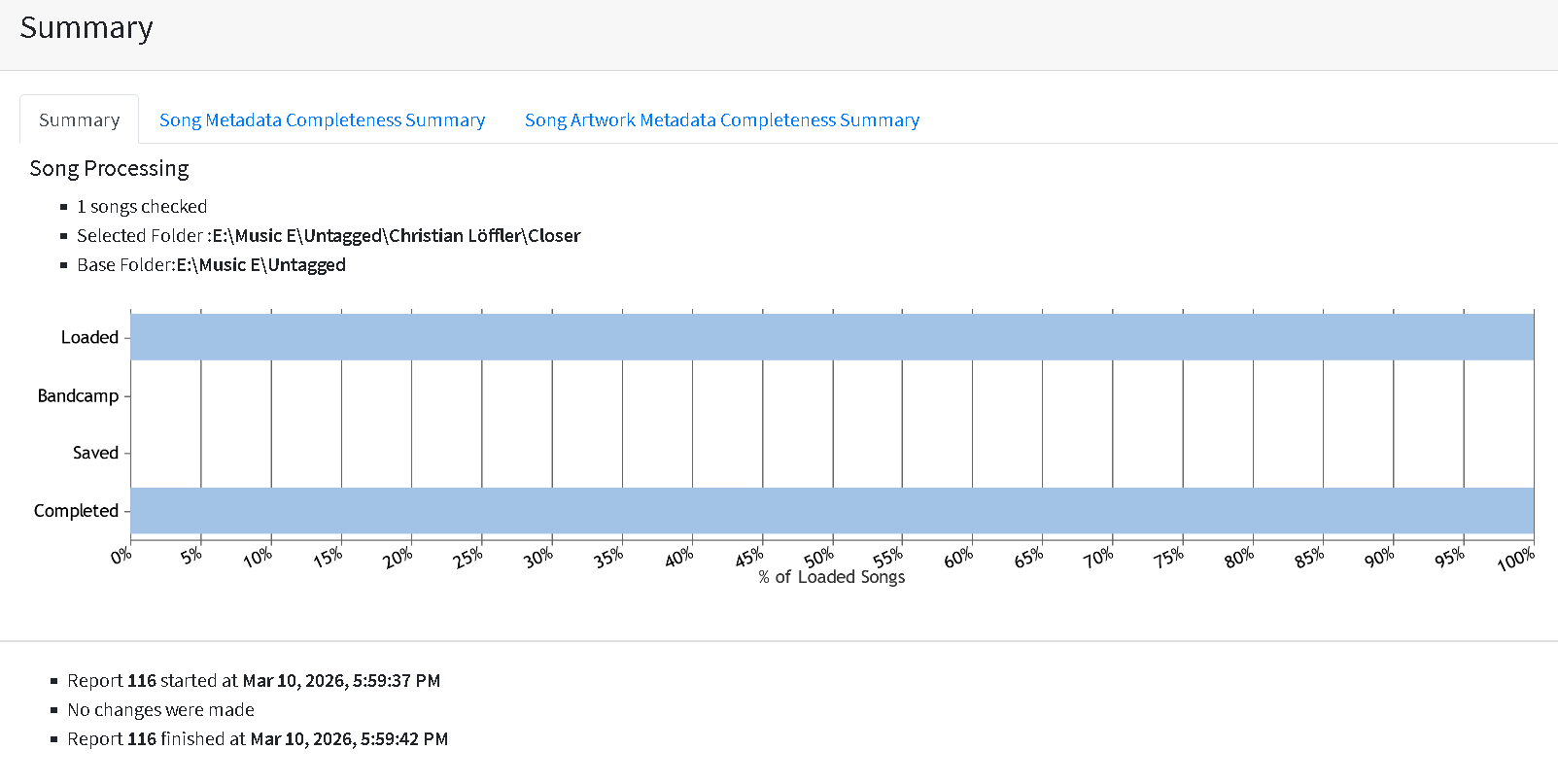
Task: Select the Bandcamp axis label
Action: [78, 396]
